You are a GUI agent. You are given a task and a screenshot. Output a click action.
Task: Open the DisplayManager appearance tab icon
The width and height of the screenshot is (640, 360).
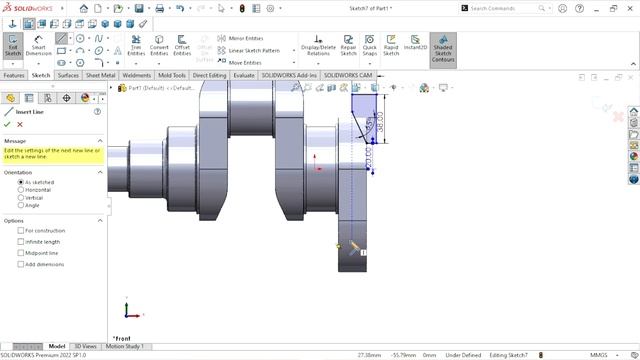[85, 98]
